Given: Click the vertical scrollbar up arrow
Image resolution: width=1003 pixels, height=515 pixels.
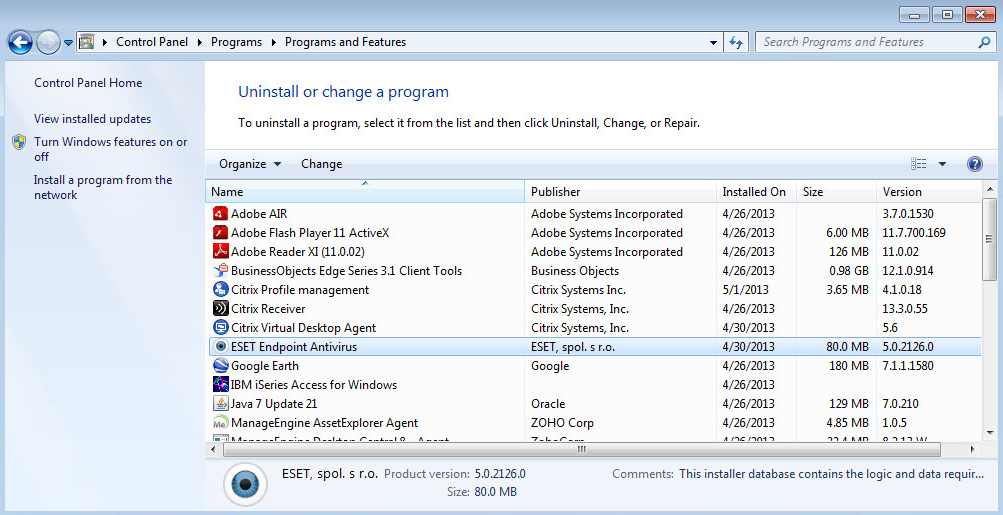Looking at the screenshot, I should pyautogui.click(x=990, y=189).
